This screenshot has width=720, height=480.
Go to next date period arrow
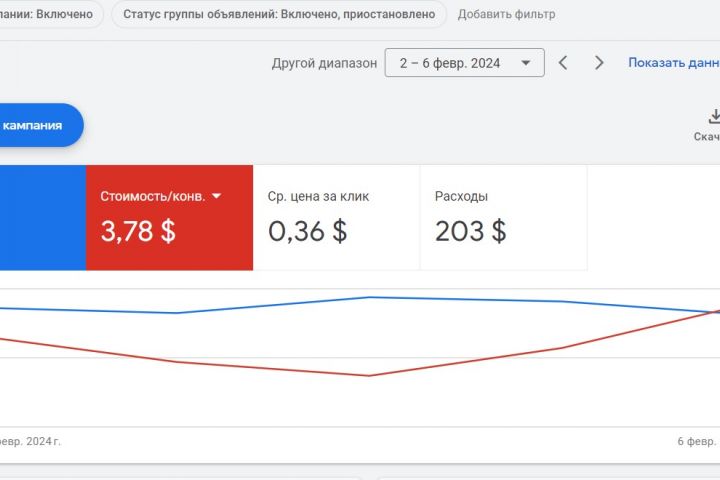(x=599, y=62)
